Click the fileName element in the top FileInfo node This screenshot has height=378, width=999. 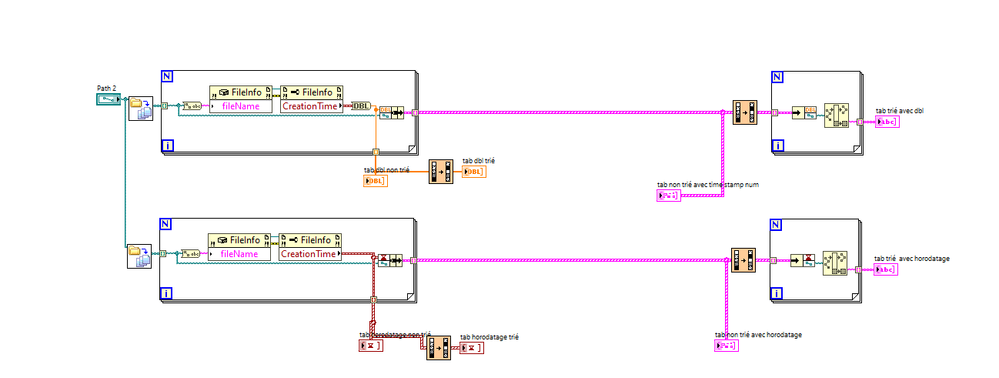pos(240,106)
